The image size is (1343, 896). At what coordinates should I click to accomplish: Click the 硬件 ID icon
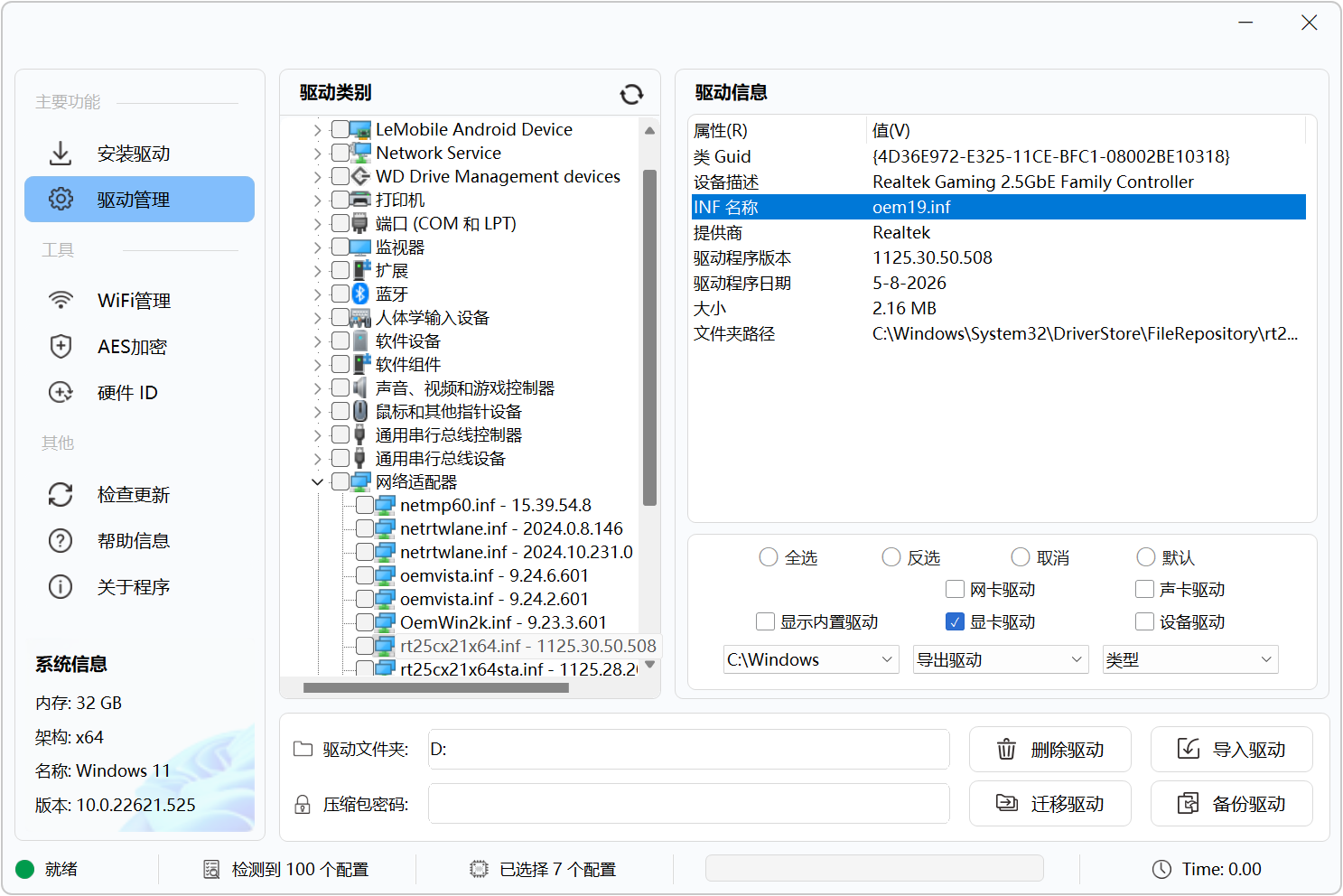[61, 392]
